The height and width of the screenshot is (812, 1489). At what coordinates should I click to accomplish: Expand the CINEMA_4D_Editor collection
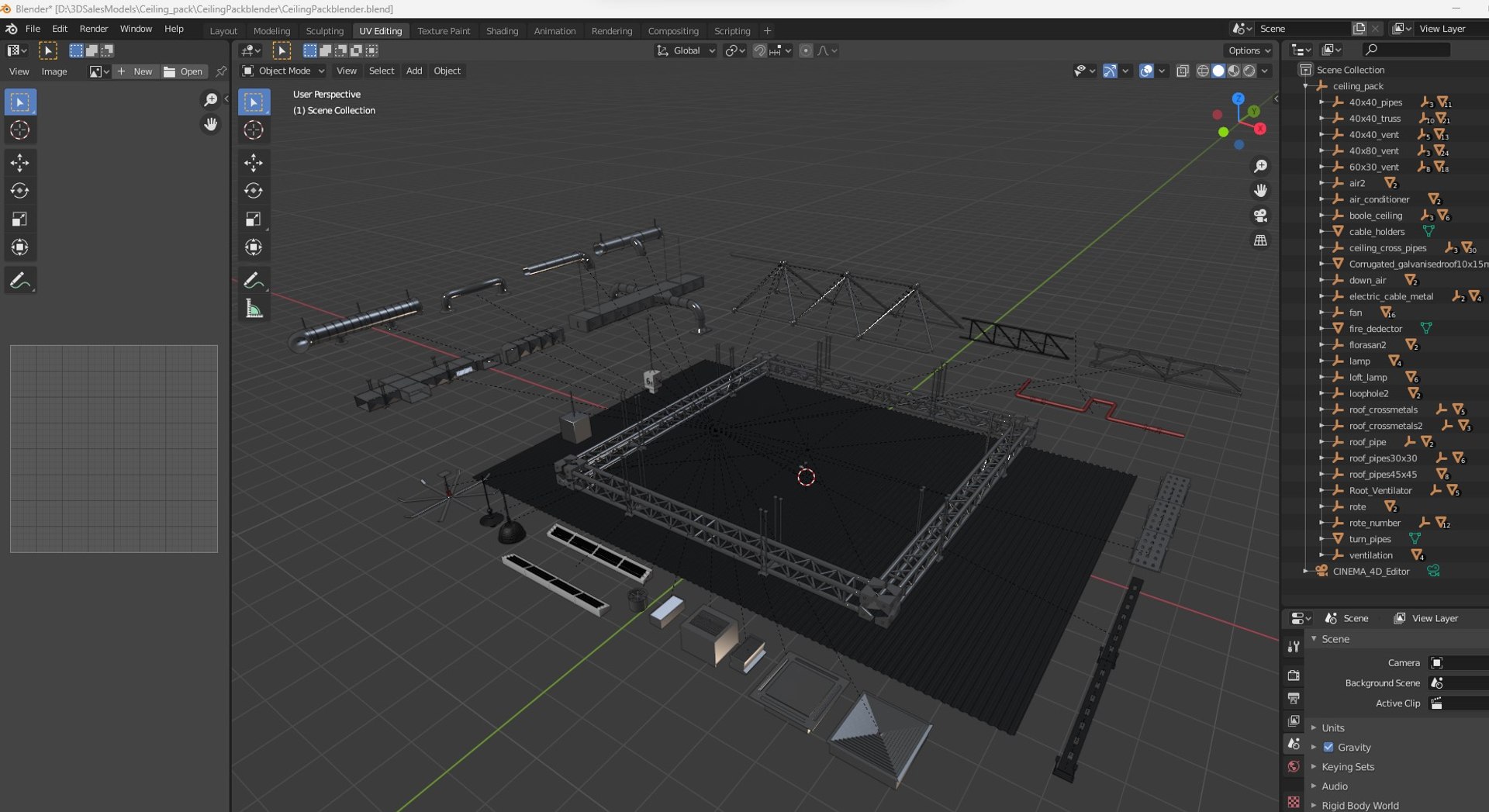(x=1306, y=572)
